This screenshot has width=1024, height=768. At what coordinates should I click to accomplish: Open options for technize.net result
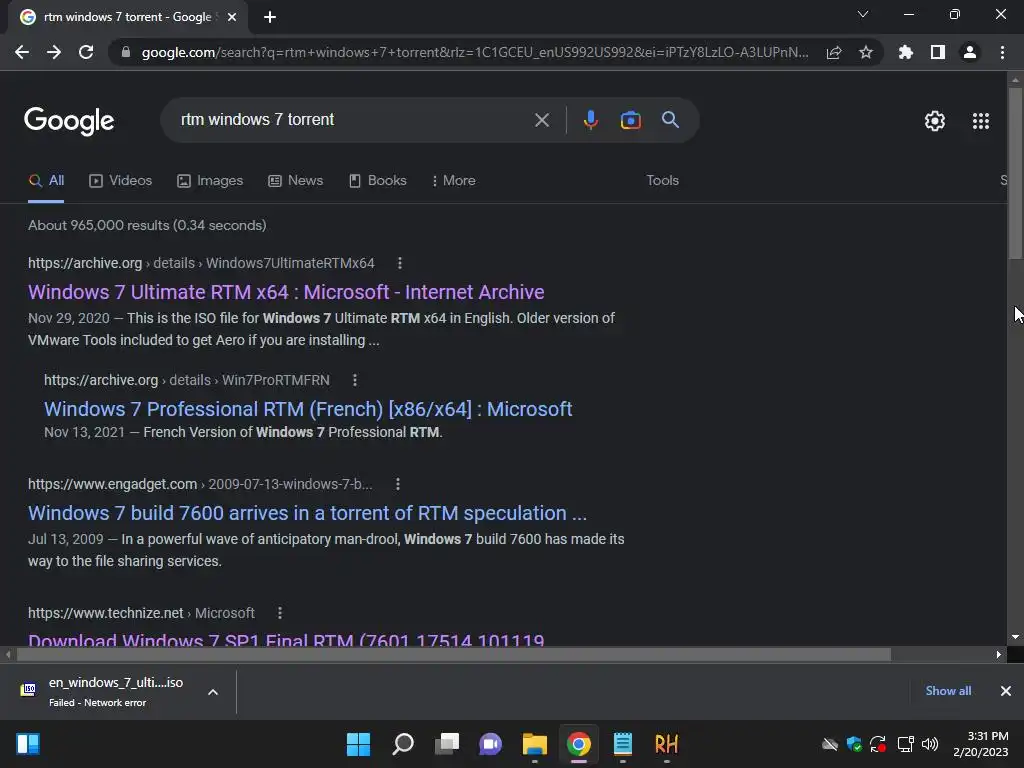coord(280,613)
